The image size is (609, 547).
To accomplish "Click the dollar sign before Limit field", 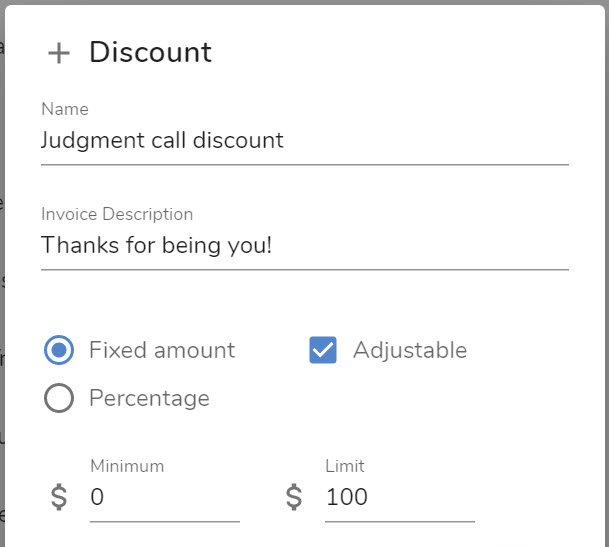I will click(x=294, y=497).
